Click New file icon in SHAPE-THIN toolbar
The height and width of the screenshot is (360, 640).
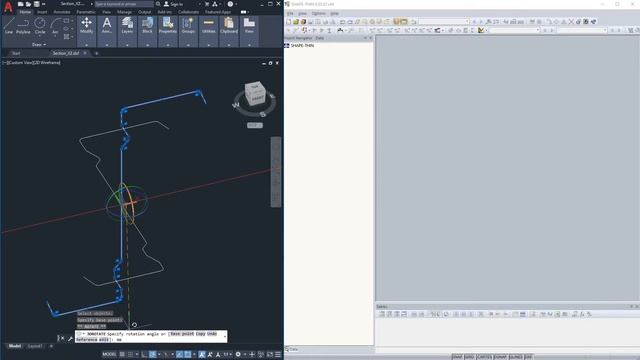(289, 22)
